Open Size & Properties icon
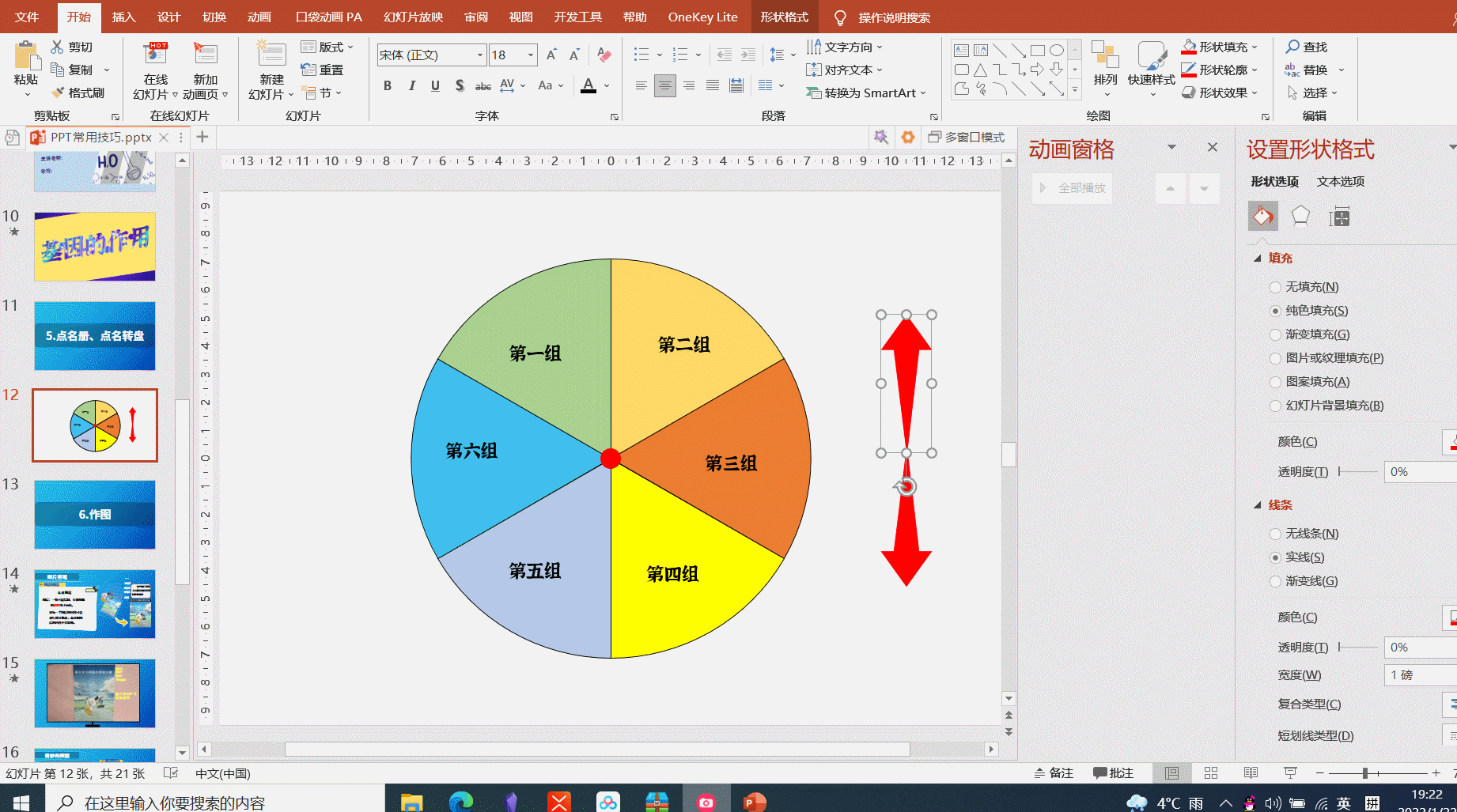The image size is (1457, 812). (1340, 216)
